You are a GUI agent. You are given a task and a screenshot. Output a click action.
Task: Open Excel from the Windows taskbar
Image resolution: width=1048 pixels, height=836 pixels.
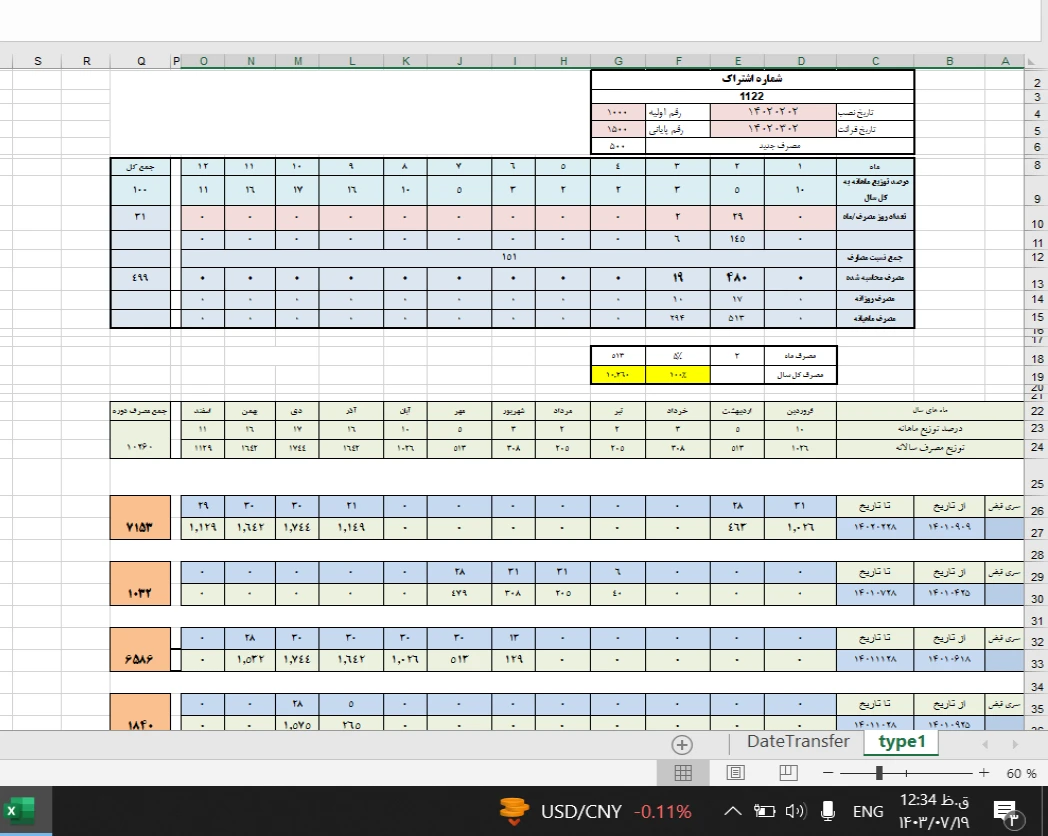(x=18, y=811)
